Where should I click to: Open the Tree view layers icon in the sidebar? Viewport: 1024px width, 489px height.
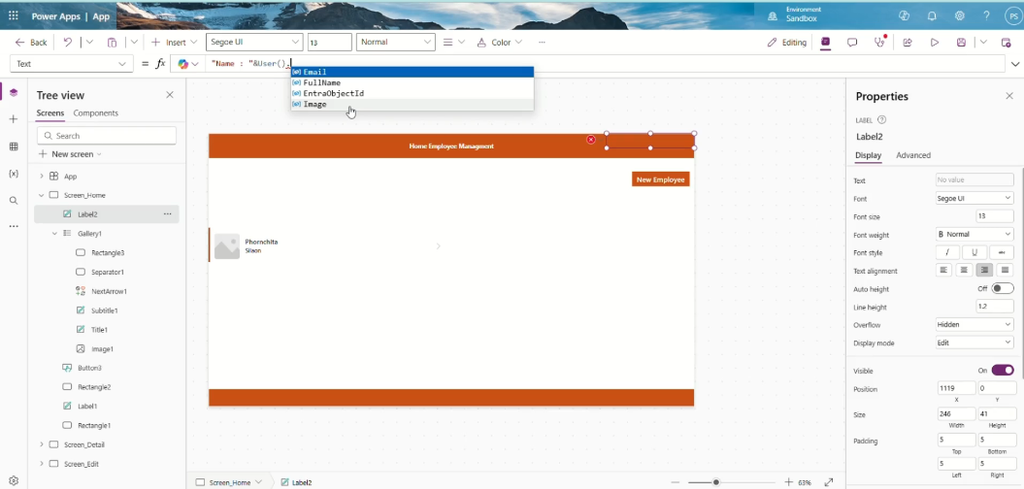click(x=14, y=92)
